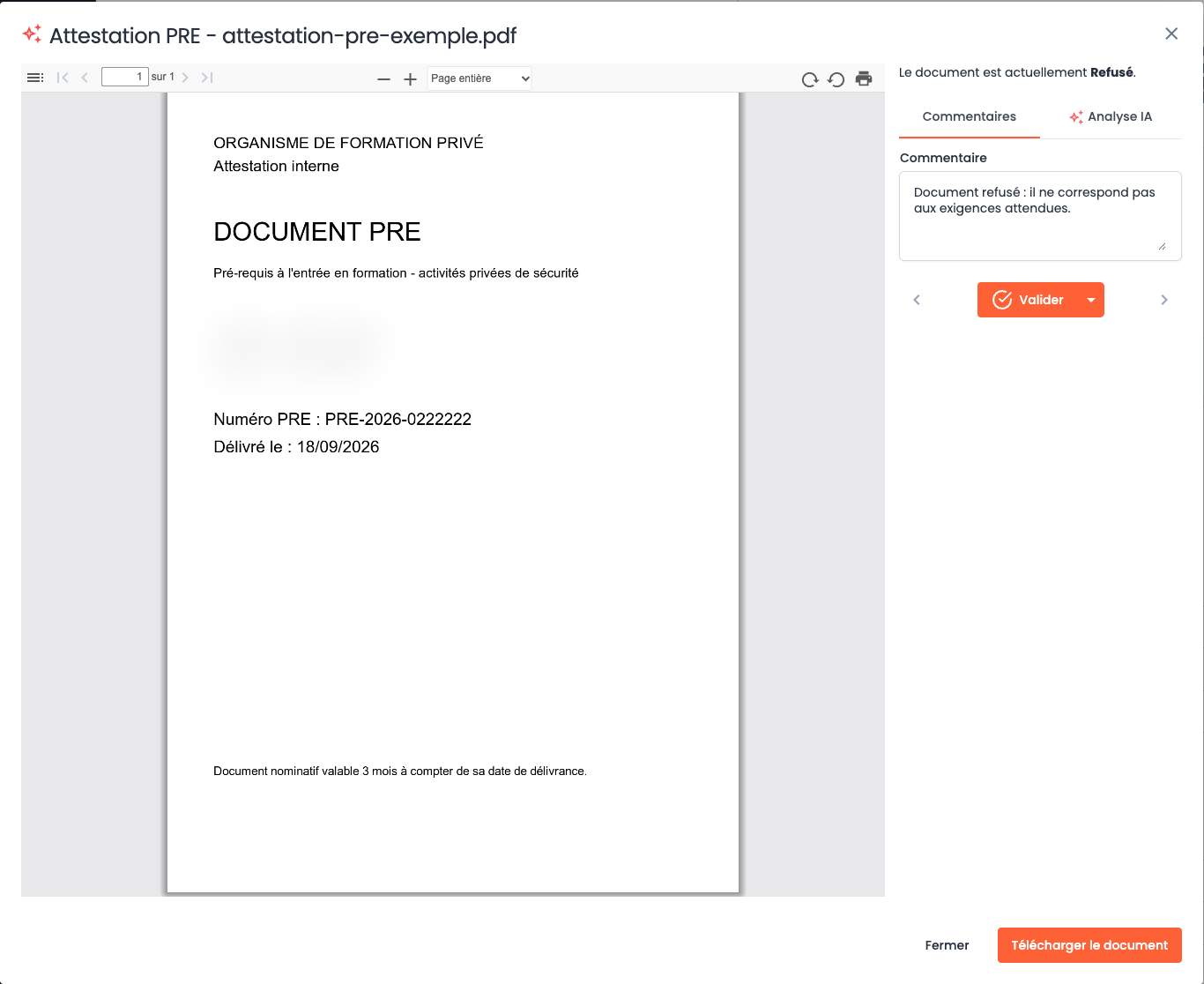Viewport: 1204px width, 984px height.
Task: Show previous document with left chevron
Action: 917,300
